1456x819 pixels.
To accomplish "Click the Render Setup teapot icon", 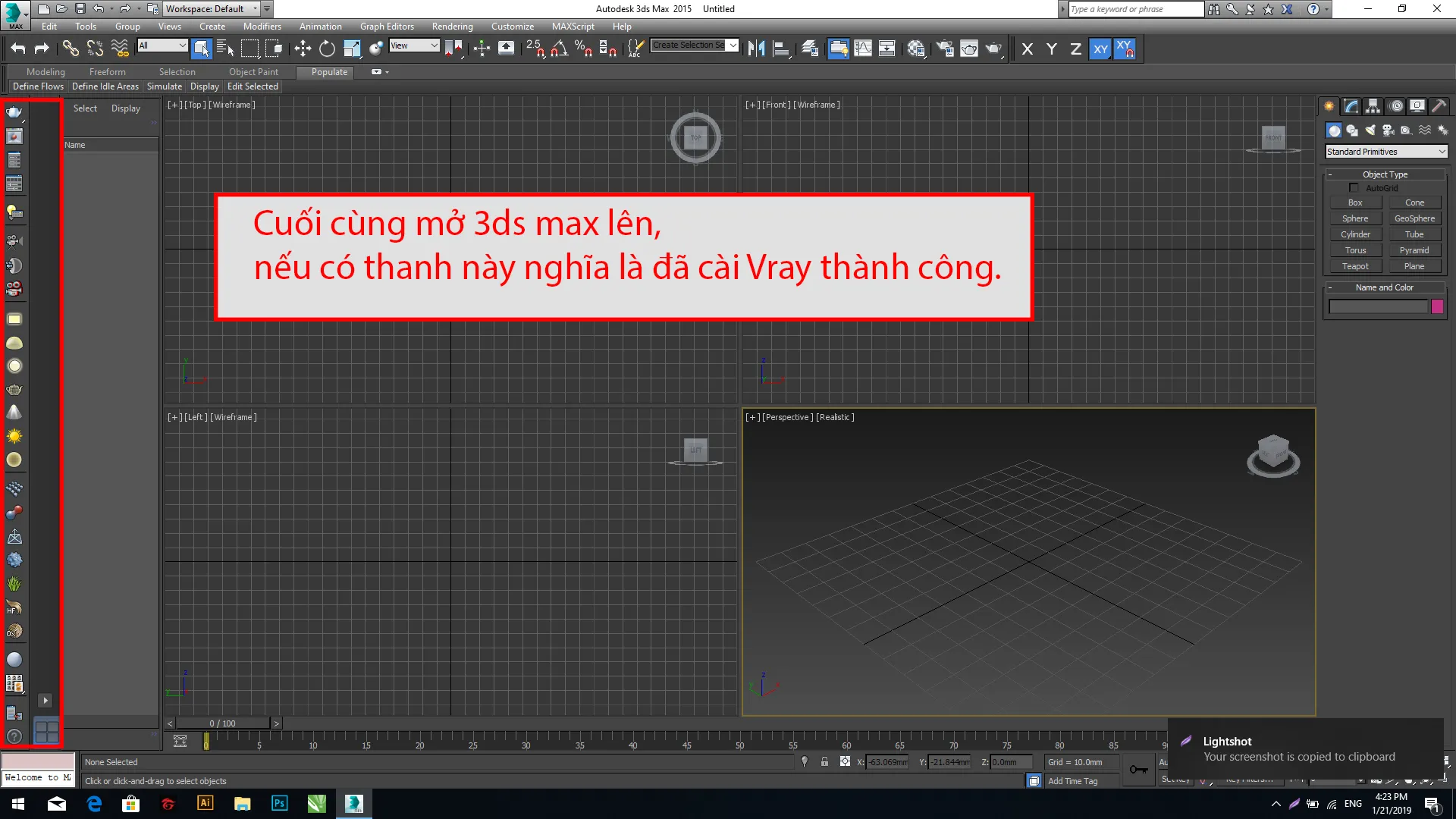I will 945,49.
